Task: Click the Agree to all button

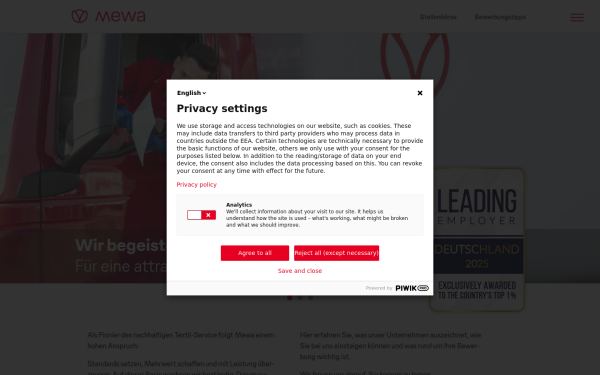Action: click(255, 253)
